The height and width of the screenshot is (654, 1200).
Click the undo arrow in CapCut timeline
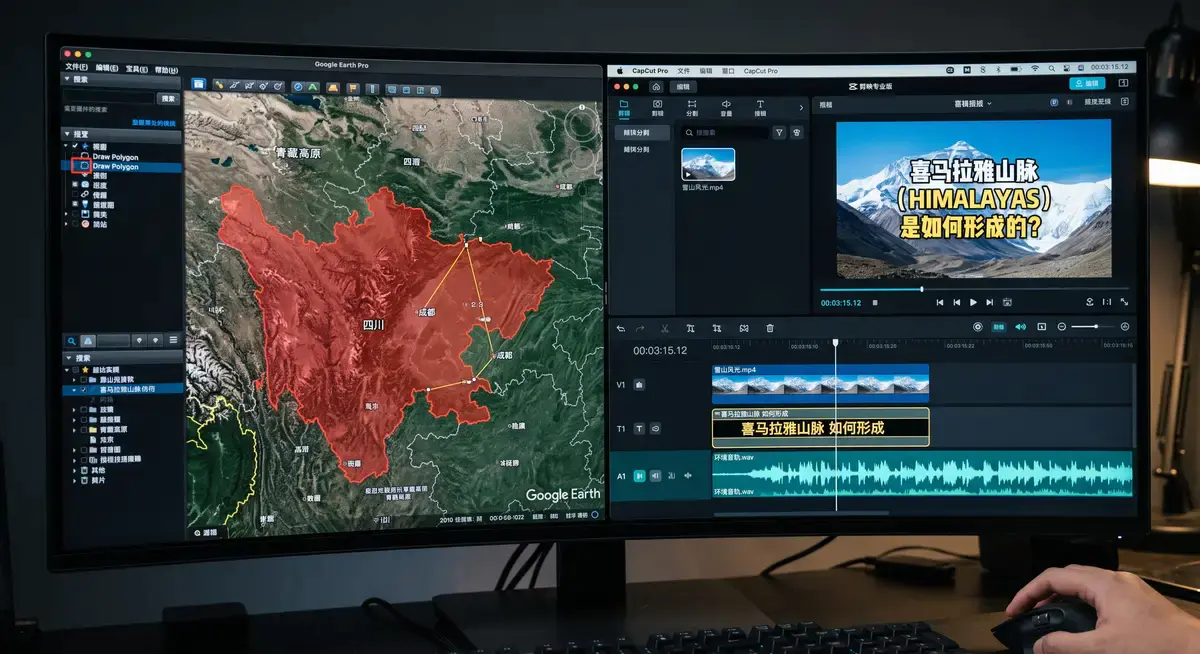pyautogui.click(x=621, y=328)
